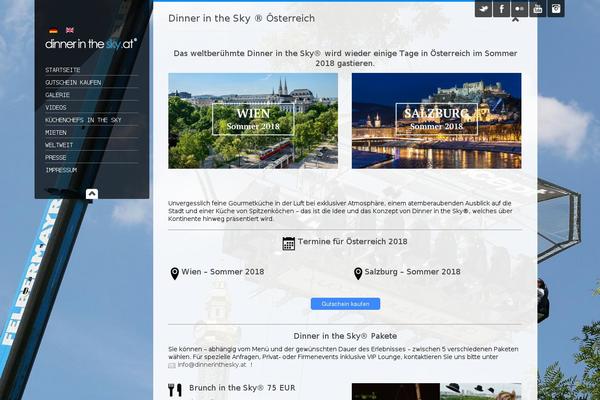Open the Instagram social icon
The height and width of the screenshot is (400, 600).
[x=556, y=8]
